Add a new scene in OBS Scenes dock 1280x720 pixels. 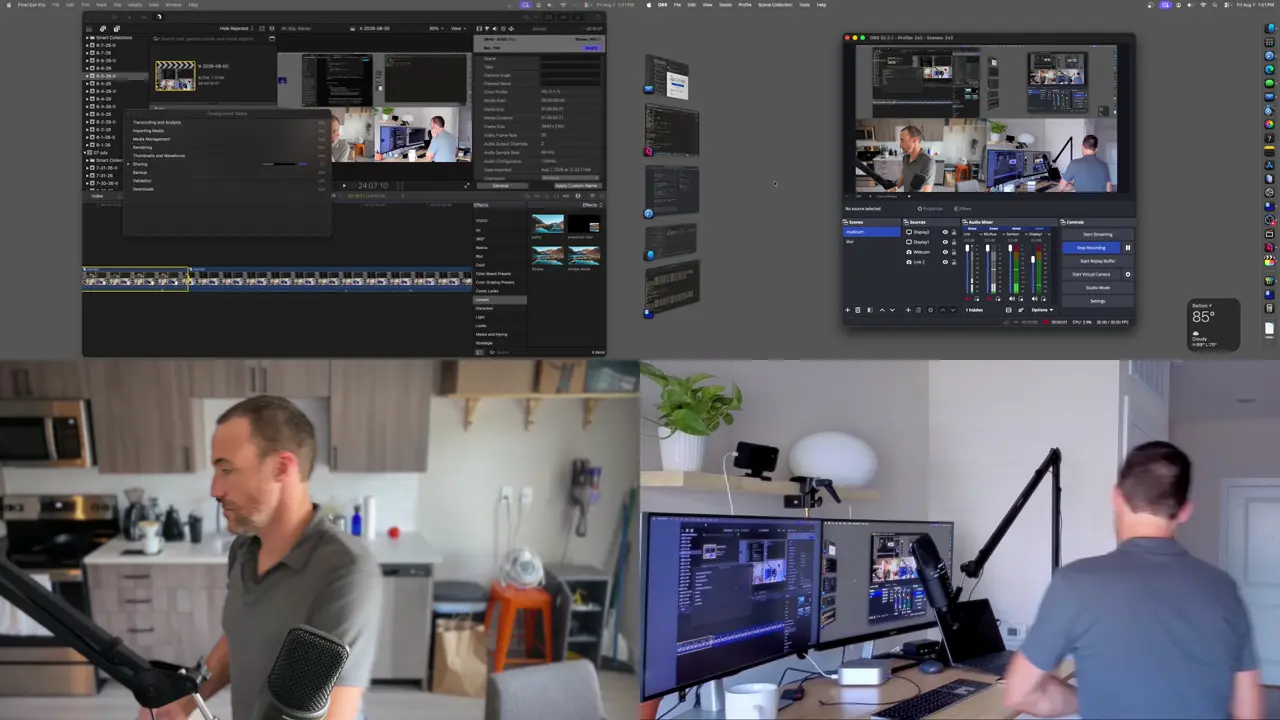pos(848,310)
